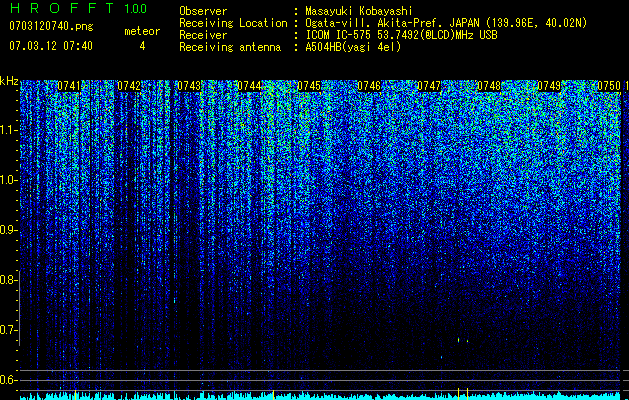The height and width of the screenshot is (400, 629).
Task: Click the bright meteor echo near 0747
Action: (459, 340)
